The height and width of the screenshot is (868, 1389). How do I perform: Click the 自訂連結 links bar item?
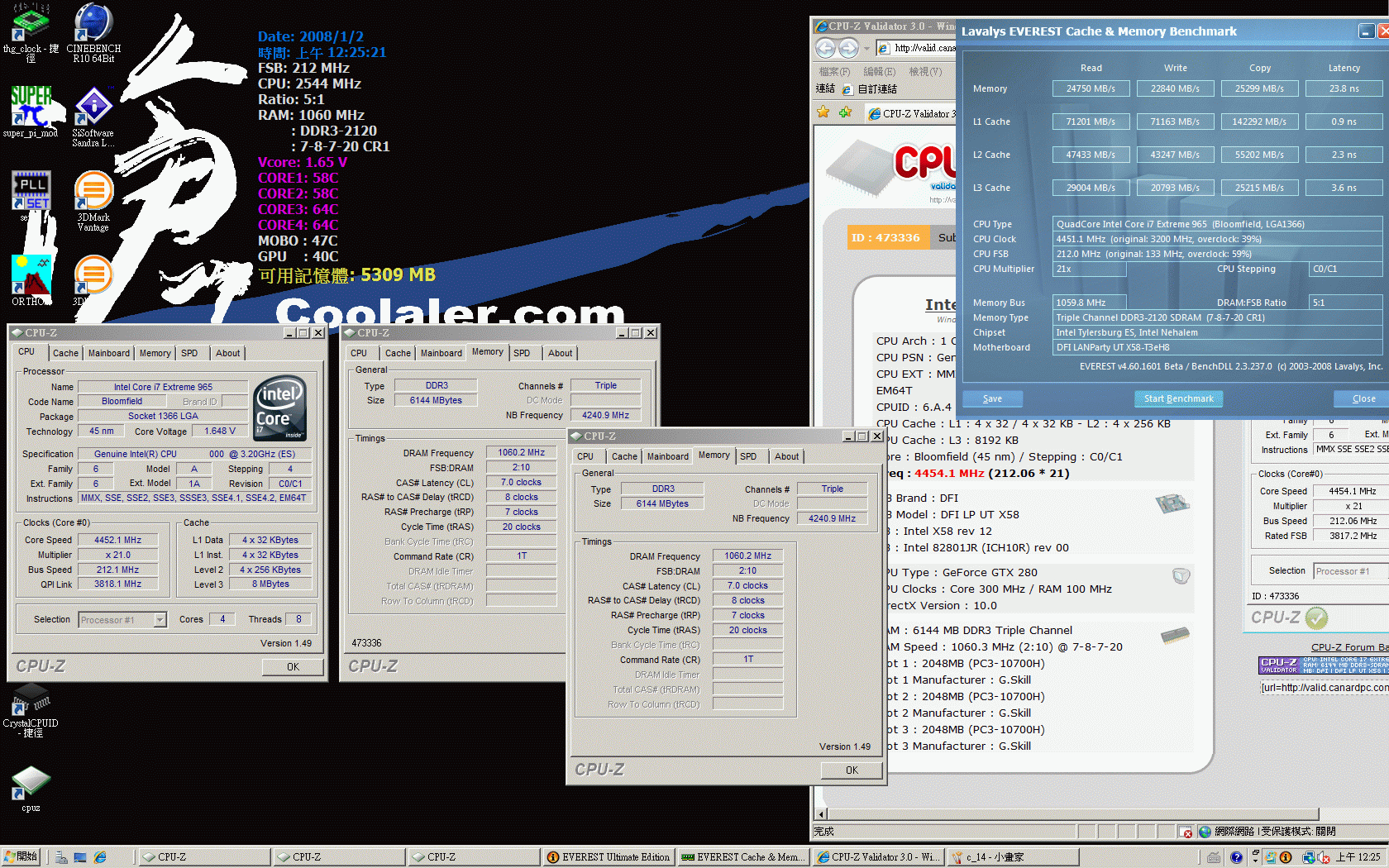[x=869, y=89]
